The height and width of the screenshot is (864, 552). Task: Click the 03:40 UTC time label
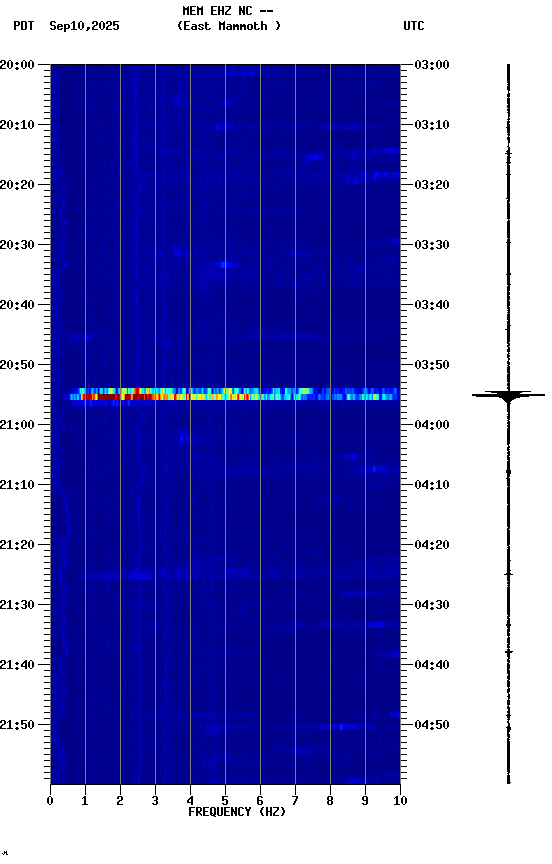[x=432, y=305]
